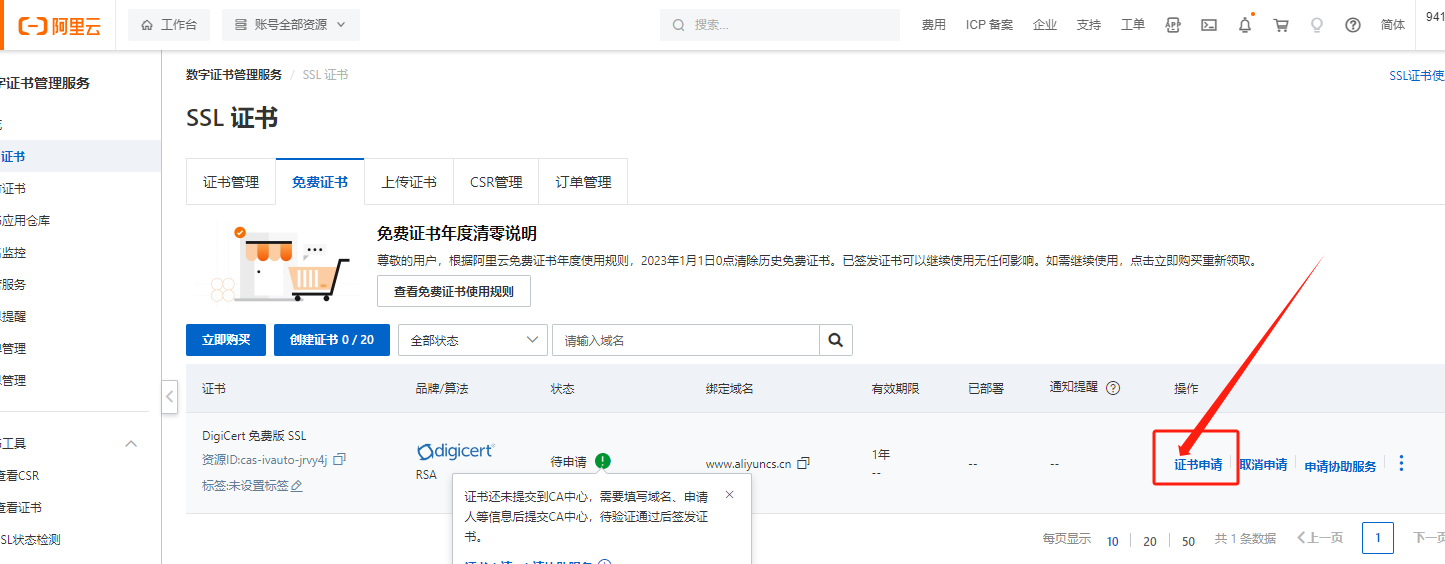Open the shopping cart icon
The width and height of the screenshot is (1445, 564).
pos(1281,25)
